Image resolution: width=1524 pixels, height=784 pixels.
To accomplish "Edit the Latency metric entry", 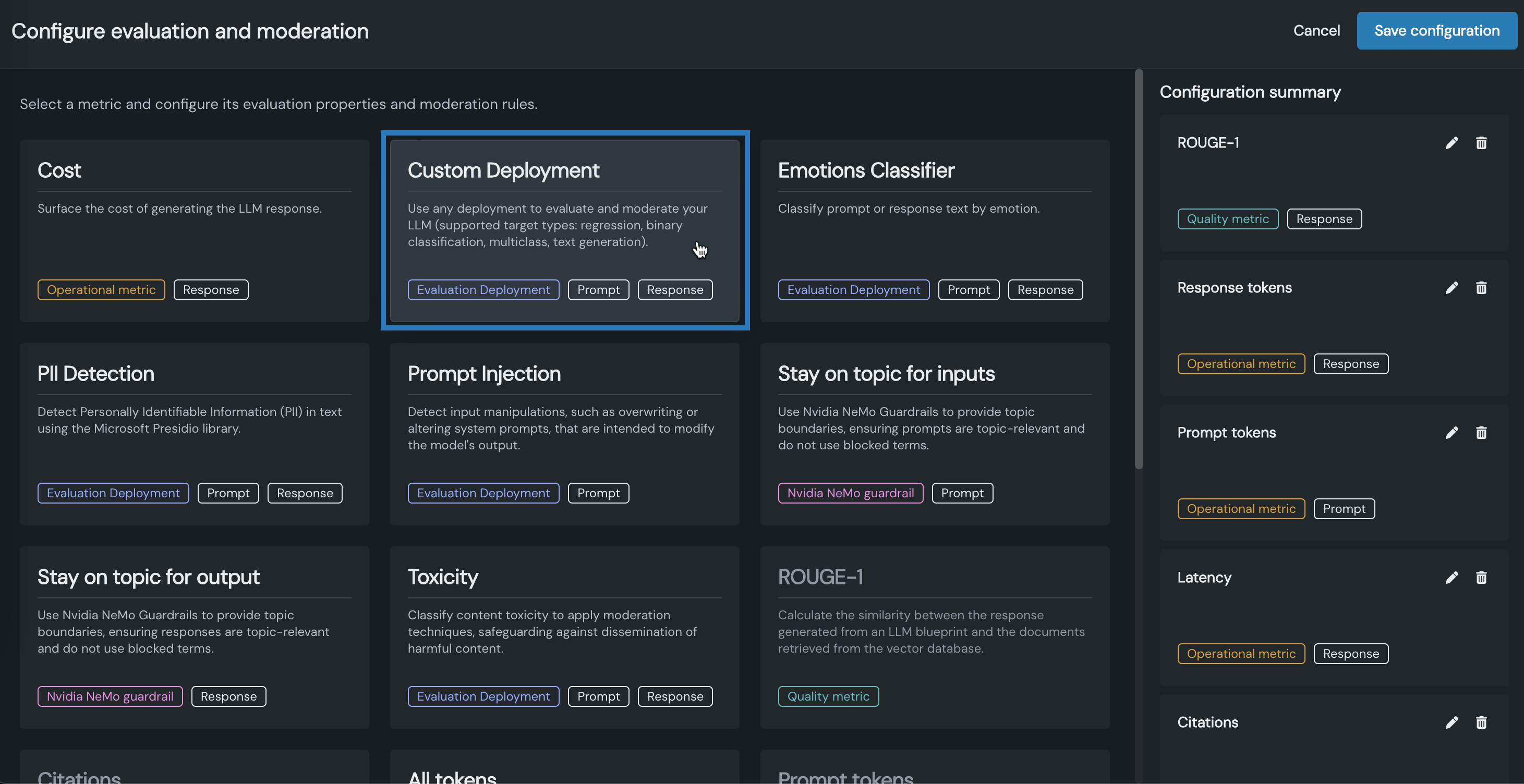I will point(1451,578).
